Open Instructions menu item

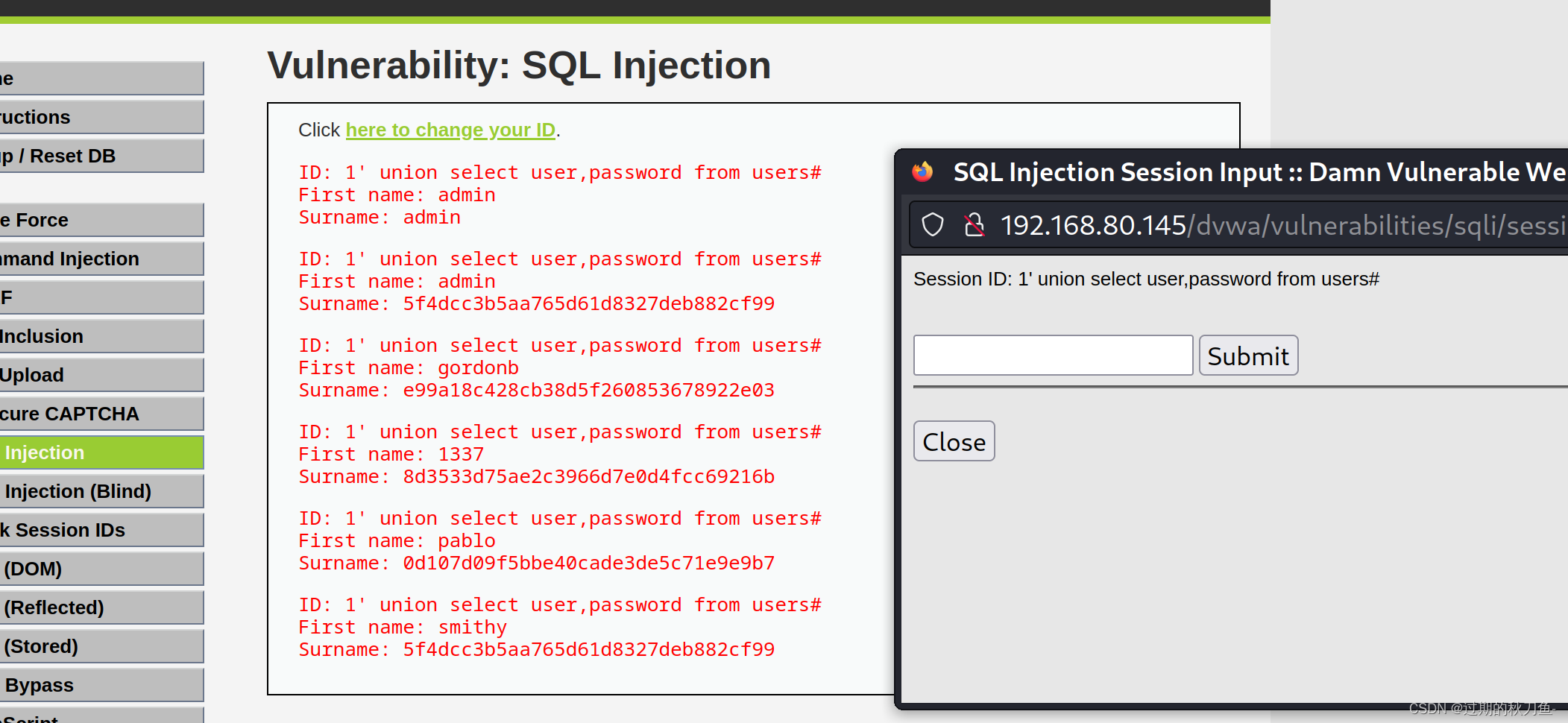[x=101, y=117]
